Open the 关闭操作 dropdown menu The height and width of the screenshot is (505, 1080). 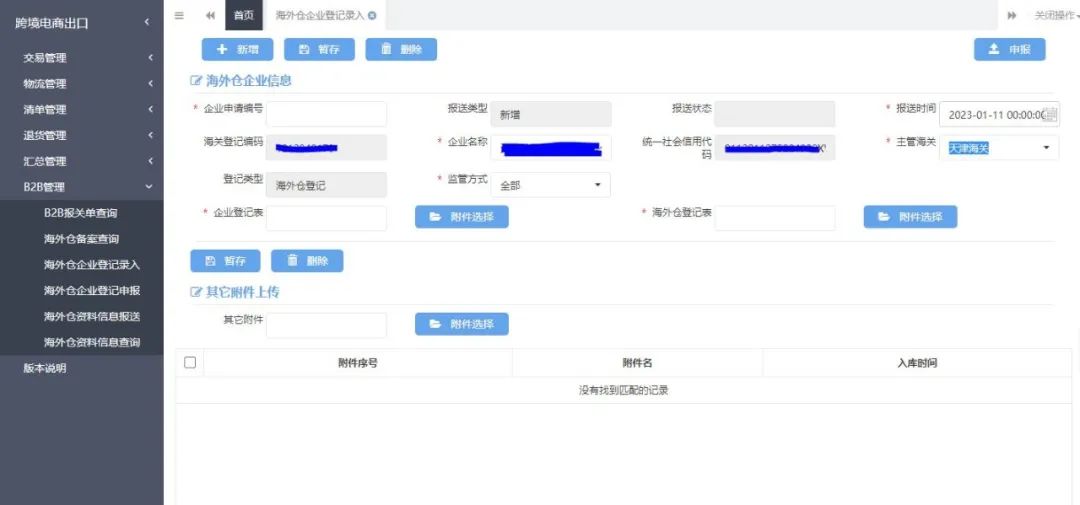pyautogui.click(x=1055, y=15)
